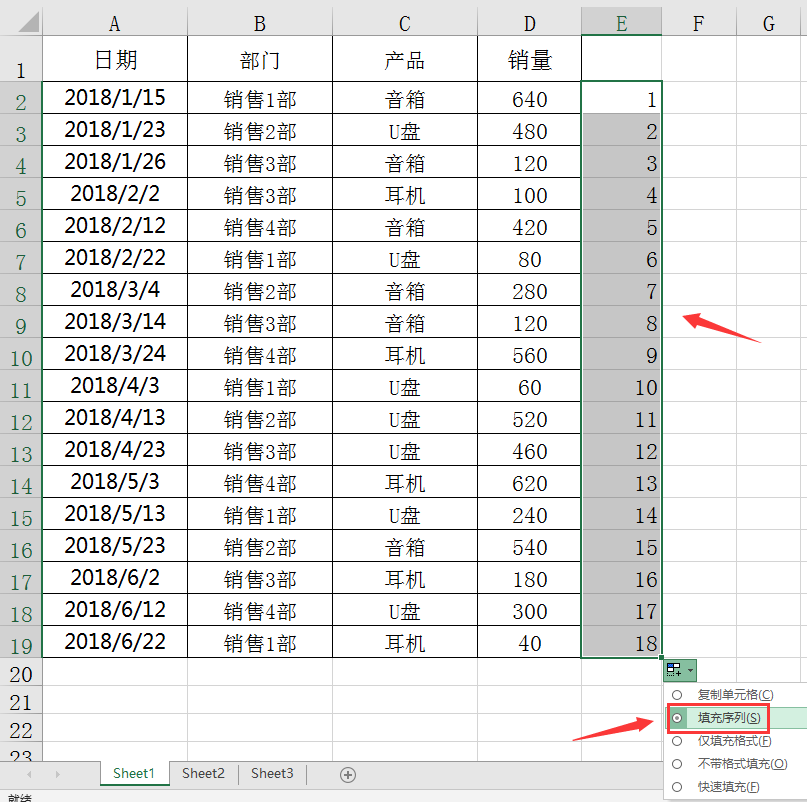
Task: Select row 1 header
Action: tap(21, 59)
